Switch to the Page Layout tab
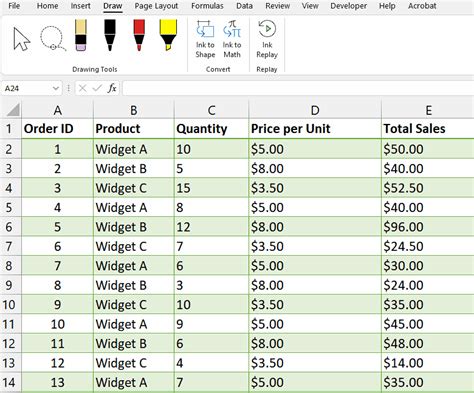Screen dimensions: 474x393 pos(156,6)
